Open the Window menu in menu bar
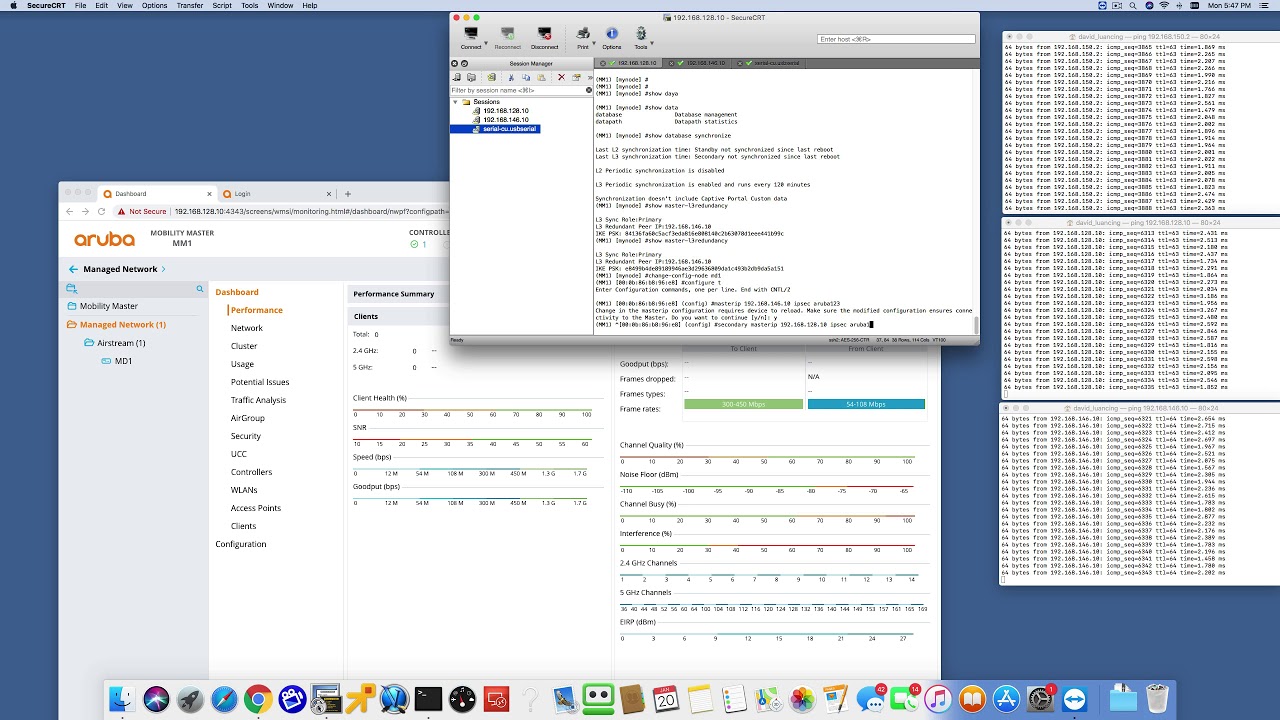The height and width of the screenshot is (720, 1280). click(280, 6)
